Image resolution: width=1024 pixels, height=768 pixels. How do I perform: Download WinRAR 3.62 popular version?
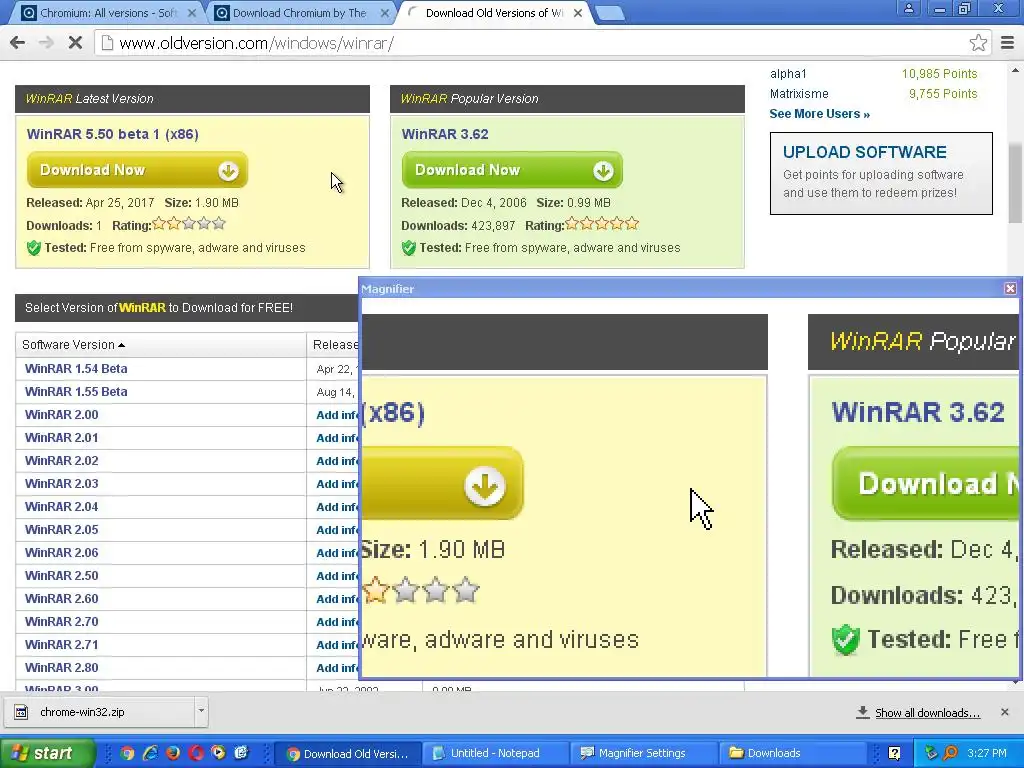click(512, 170)
